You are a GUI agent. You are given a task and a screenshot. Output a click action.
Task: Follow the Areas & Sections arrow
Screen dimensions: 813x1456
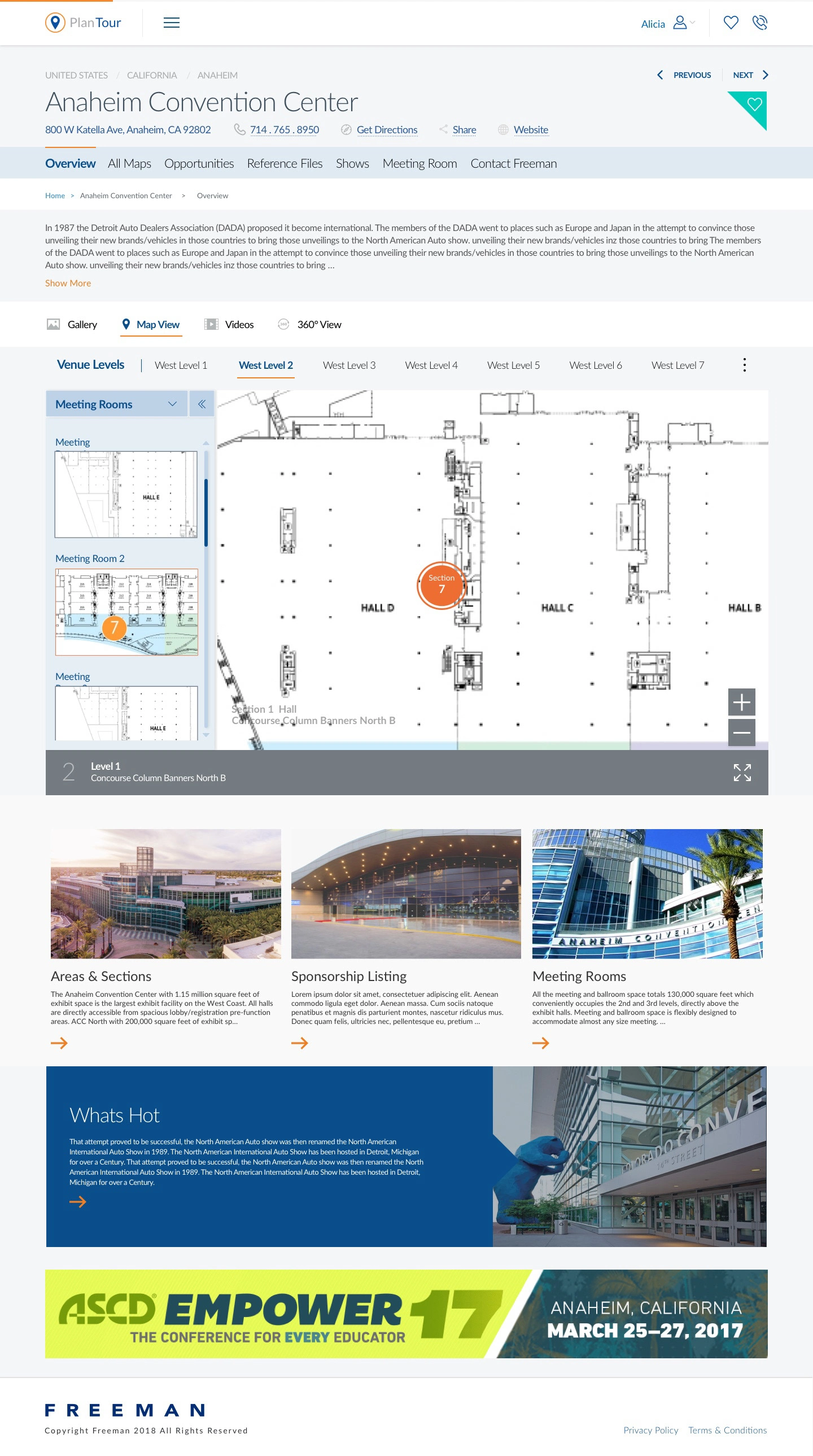[59, 1043]
